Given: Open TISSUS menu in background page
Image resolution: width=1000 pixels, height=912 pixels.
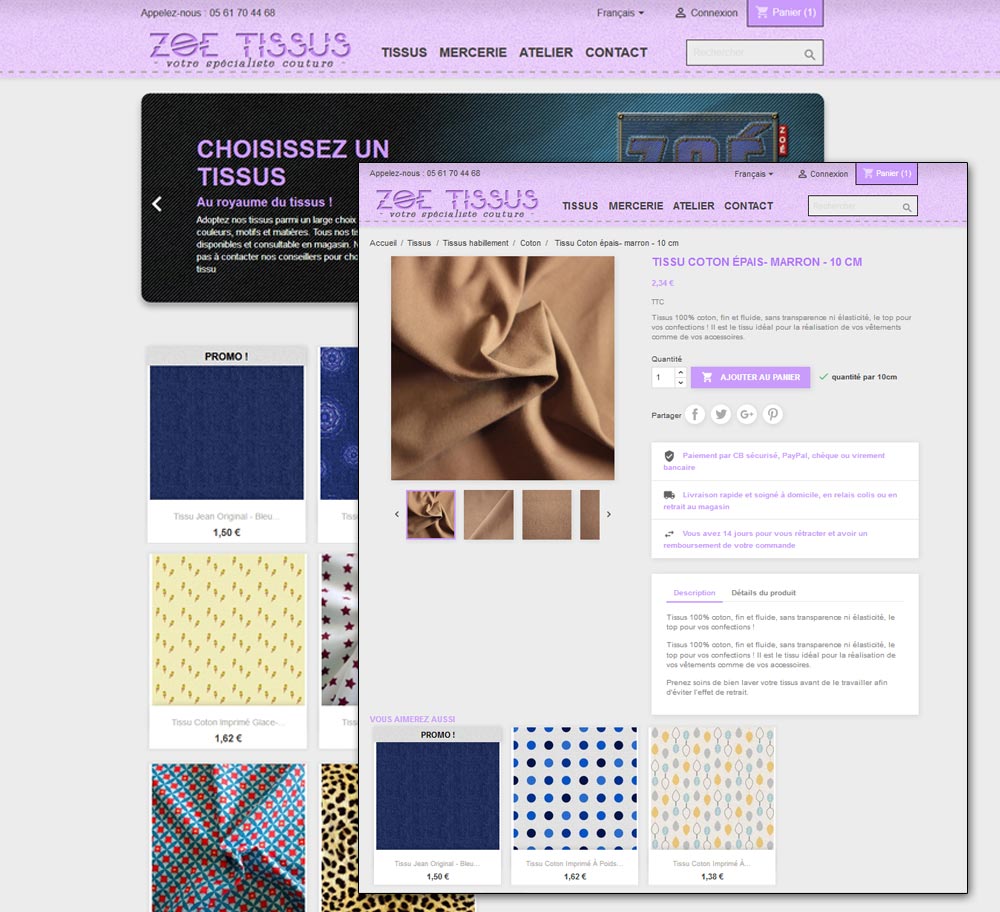Looking at the screenshot, I should click(404, 52).
